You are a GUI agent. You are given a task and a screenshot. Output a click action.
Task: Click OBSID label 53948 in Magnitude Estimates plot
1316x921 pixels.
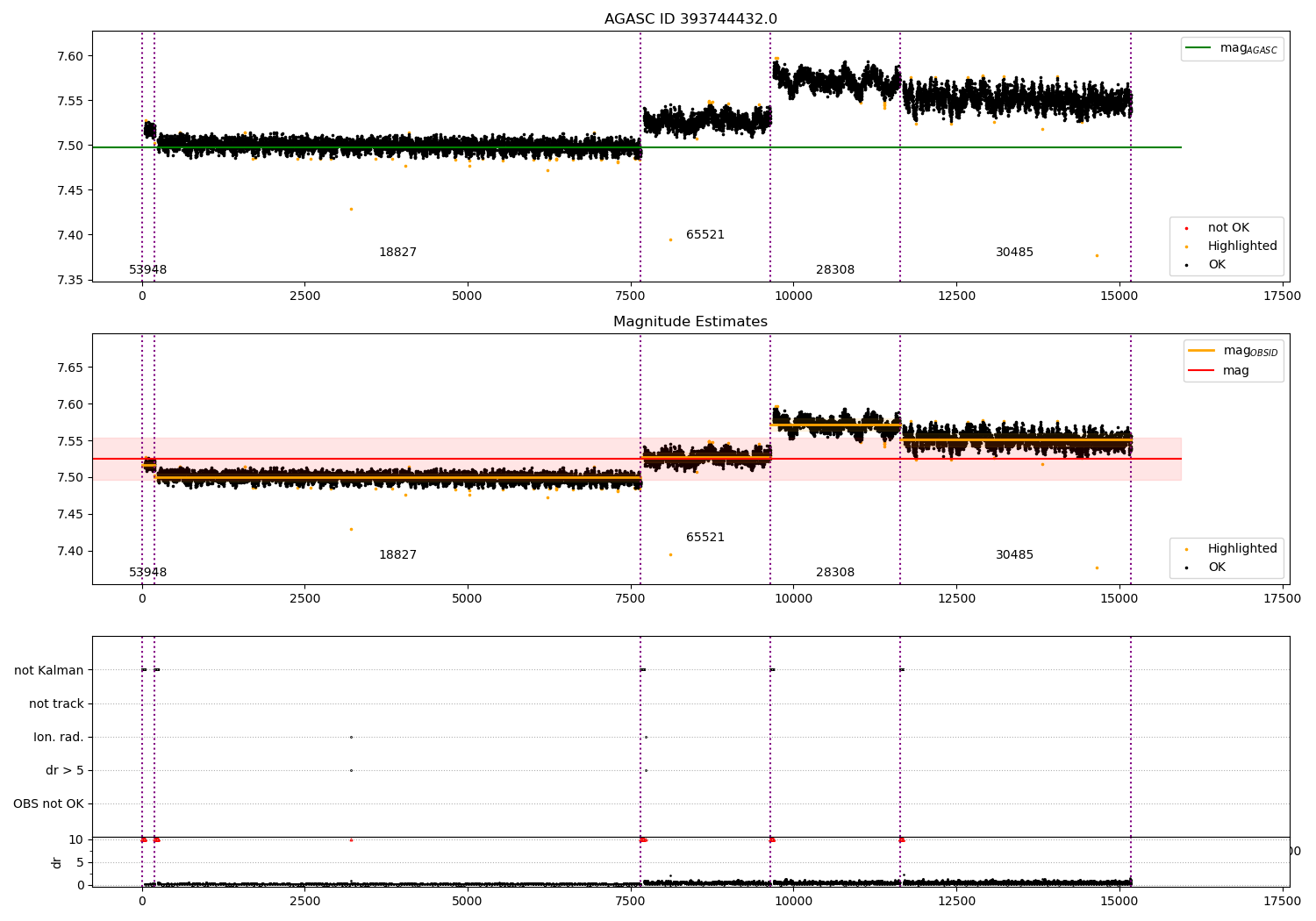[x=147, y=573]
